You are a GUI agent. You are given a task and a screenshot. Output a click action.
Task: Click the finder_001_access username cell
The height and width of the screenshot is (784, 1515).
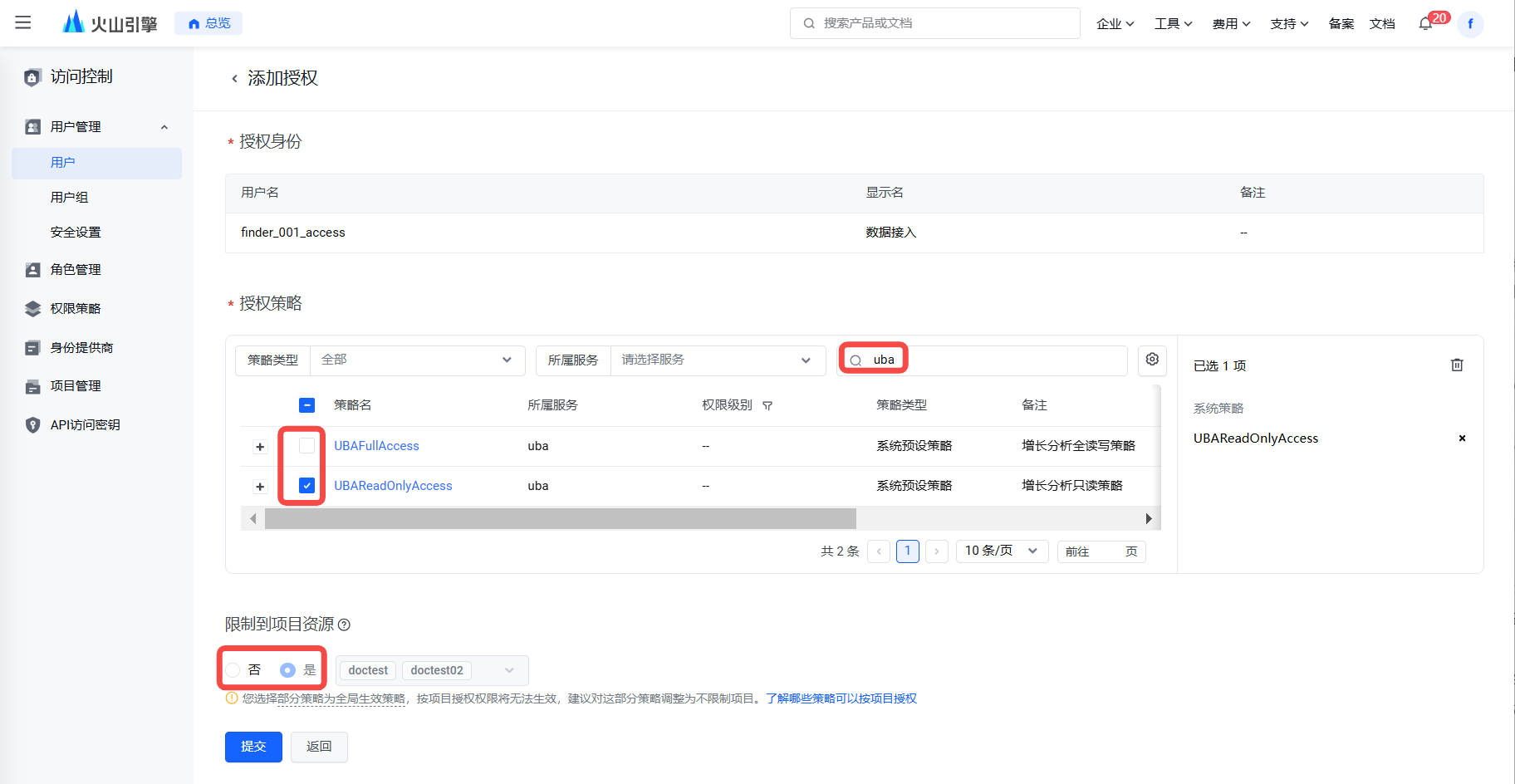293,233
